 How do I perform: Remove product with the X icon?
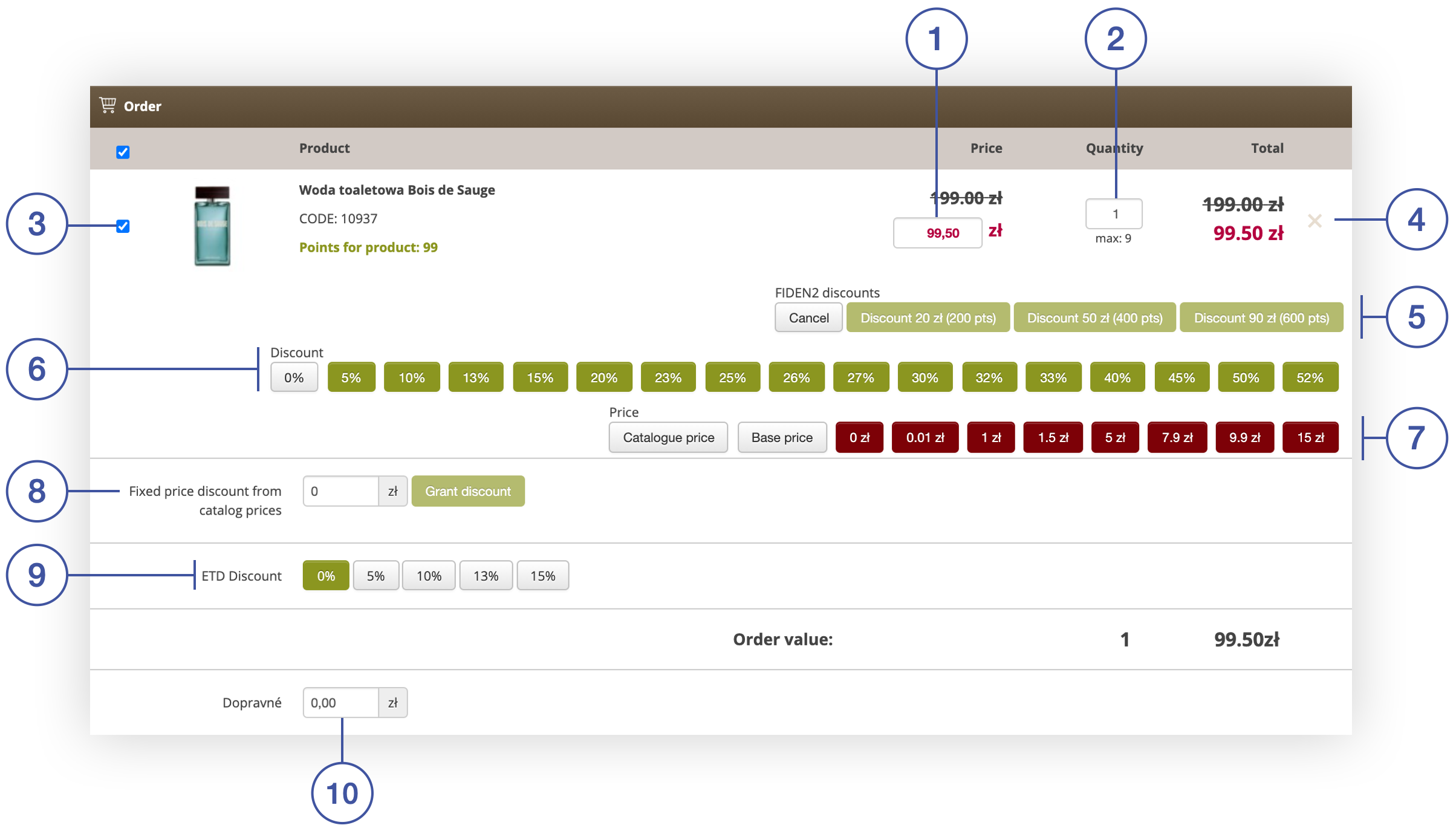click(x=1315, y=221)
